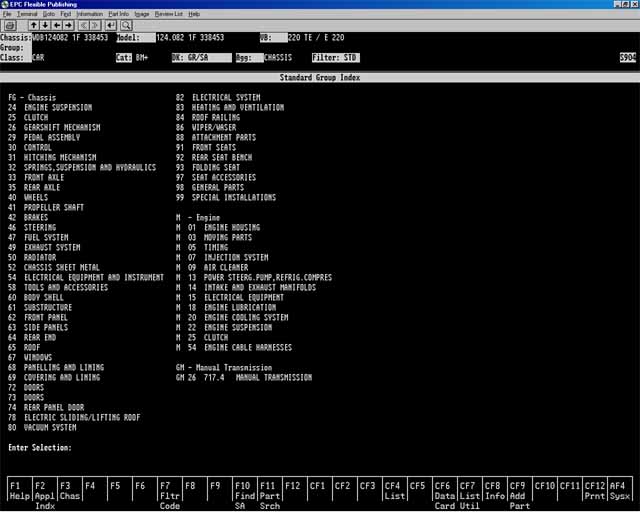Select group 78 ELECTRIC SLIDING/LIFTING ROOF

click(x=74, y=418)
